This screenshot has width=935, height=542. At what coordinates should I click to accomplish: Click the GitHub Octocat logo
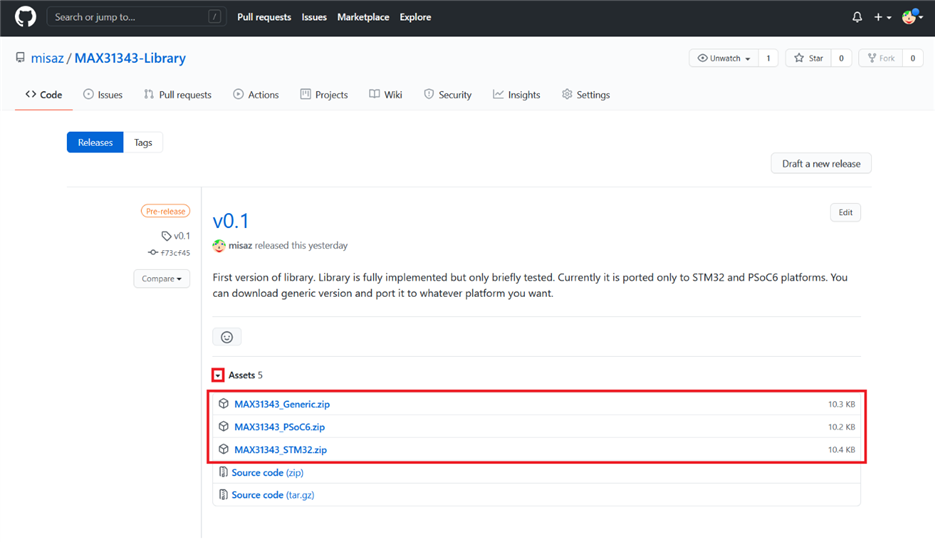pyautogui.click(x=25, y=17)
